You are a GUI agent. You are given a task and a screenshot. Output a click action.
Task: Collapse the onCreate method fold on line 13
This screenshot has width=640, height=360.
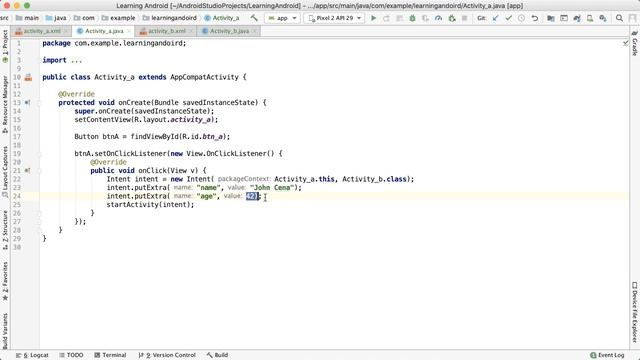[x=40, y=103]
